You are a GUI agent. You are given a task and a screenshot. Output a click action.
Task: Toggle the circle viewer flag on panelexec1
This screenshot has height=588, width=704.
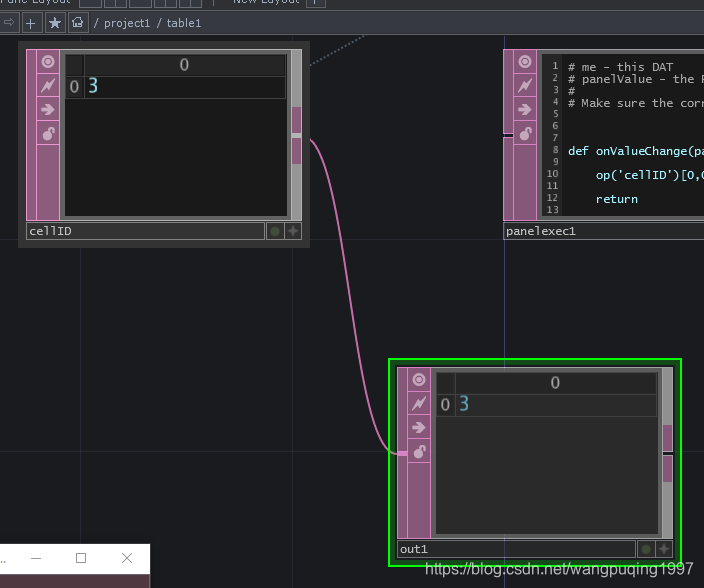[525, 61]
